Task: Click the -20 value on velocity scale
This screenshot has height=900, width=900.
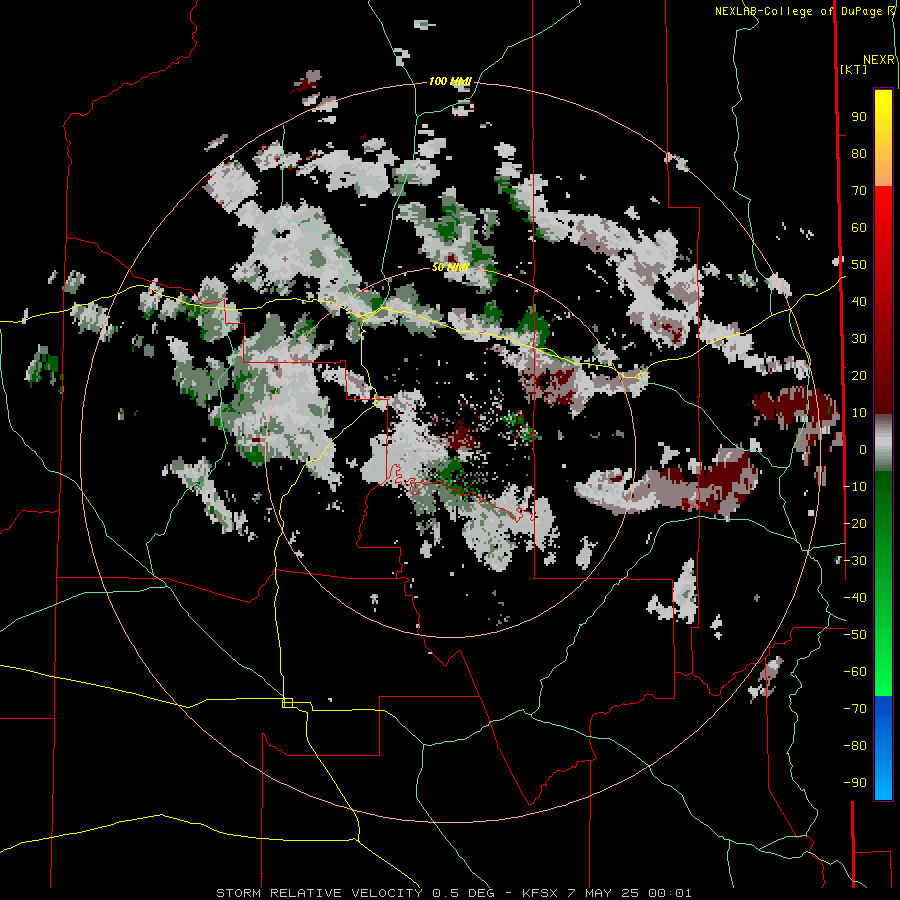Action: (855, 523)
